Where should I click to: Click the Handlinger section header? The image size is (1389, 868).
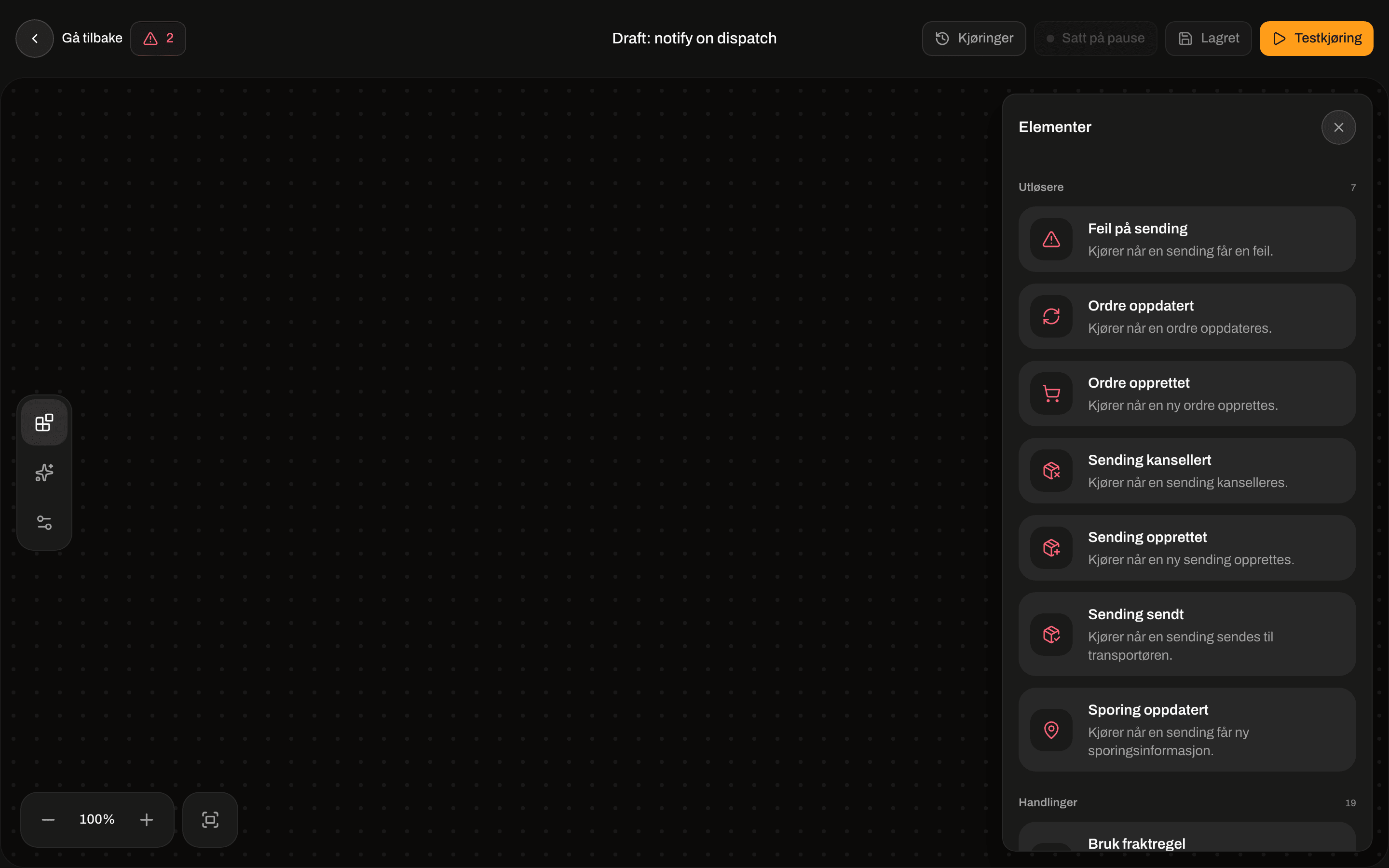[1048, 802]
